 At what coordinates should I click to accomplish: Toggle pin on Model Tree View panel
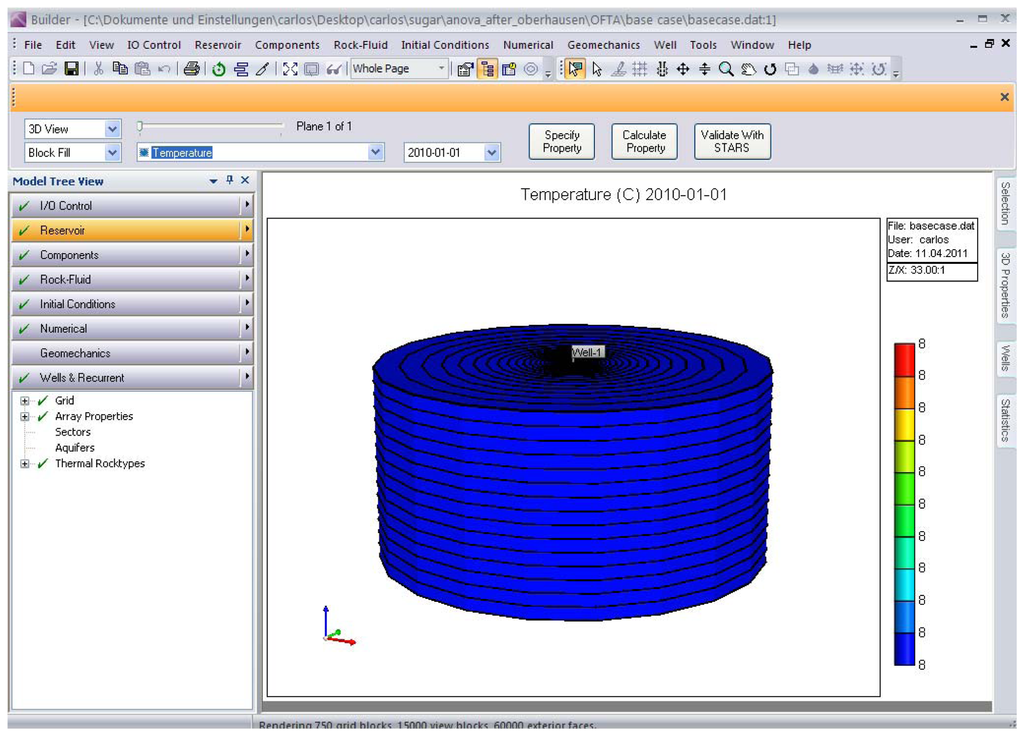(229, 181)
